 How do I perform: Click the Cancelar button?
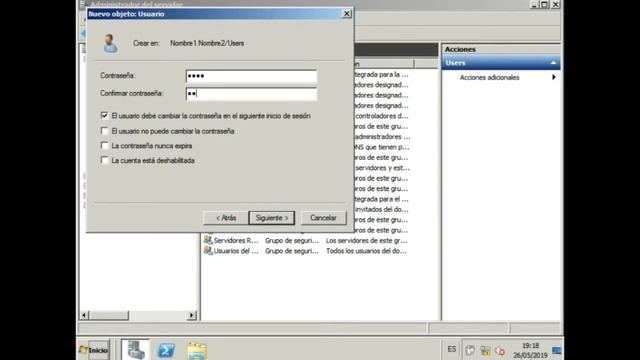323,218
